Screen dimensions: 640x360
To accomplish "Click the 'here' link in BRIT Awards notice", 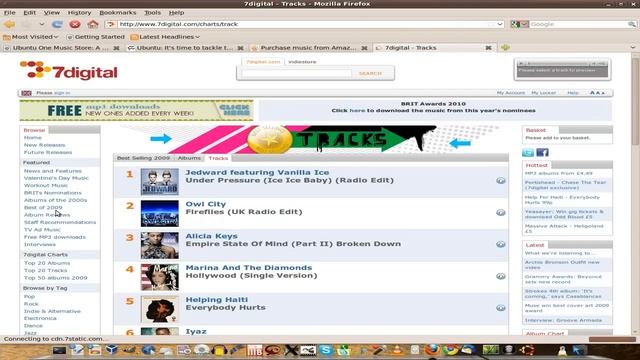I will (357, 111).
